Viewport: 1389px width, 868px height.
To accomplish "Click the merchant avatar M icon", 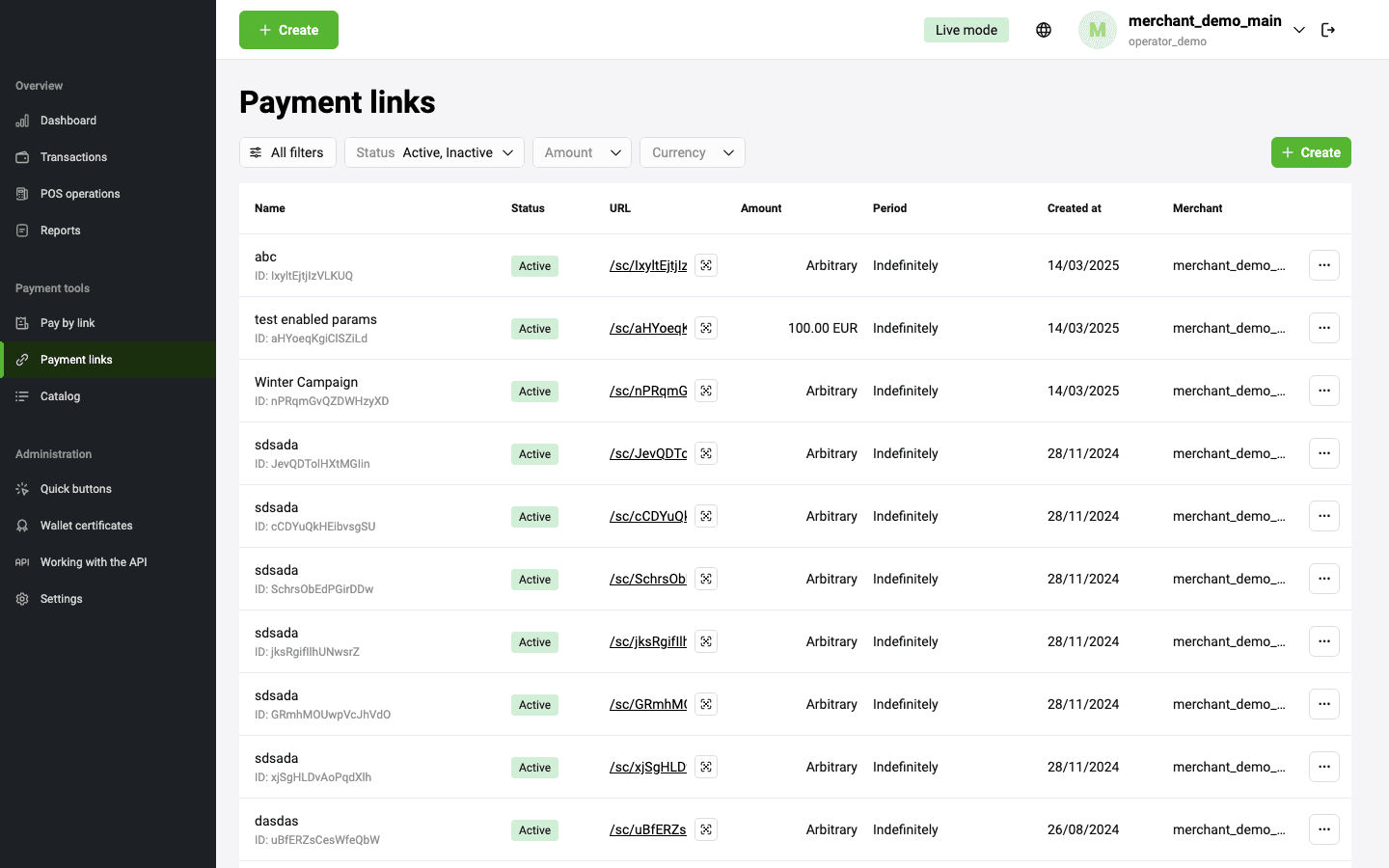I will (1097, 30).
